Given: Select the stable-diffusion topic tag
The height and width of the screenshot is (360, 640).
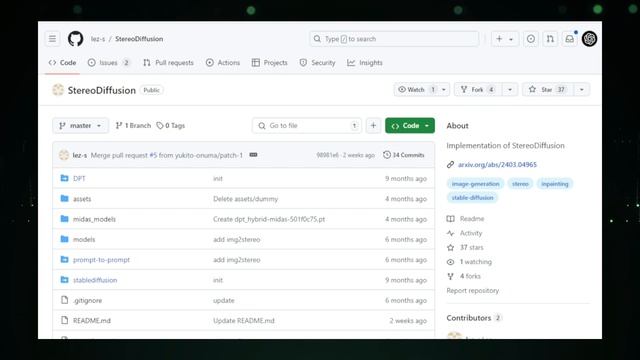Looking at the screenshot, I should pyautogui.click(x=472, y=198).
